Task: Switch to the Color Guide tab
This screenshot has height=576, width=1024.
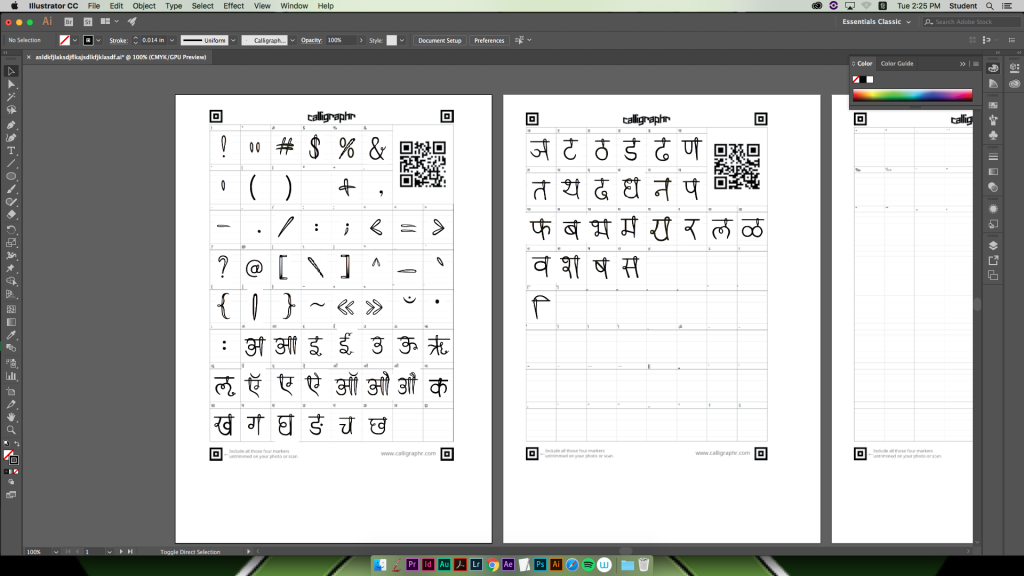Action: (x=897, y=63)
